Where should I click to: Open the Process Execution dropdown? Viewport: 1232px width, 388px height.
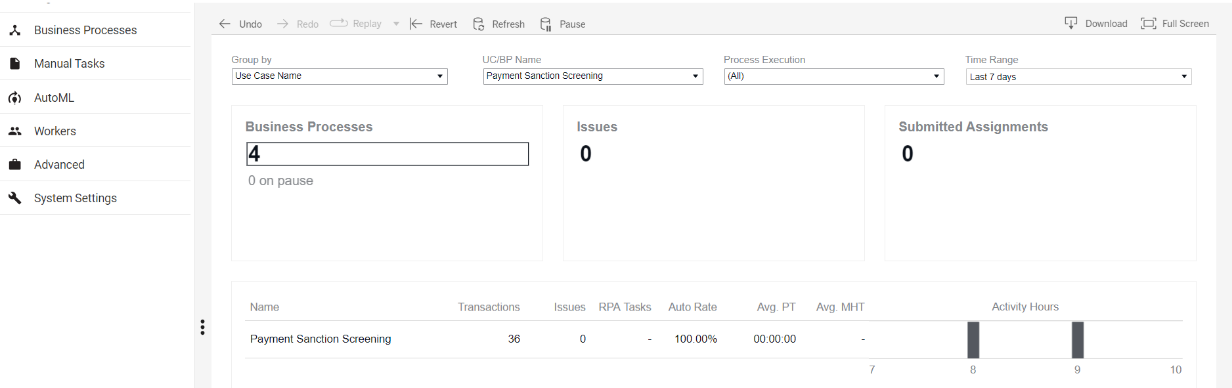coord(834,76)
